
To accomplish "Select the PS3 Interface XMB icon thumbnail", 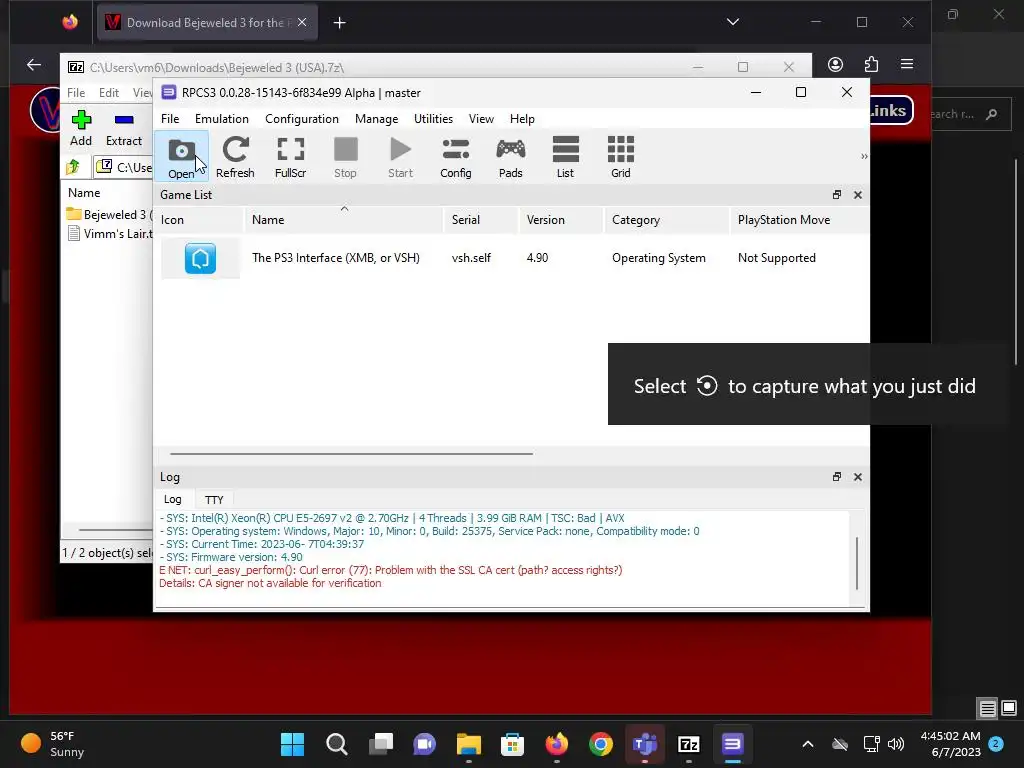I will click(x=200, y=258).
